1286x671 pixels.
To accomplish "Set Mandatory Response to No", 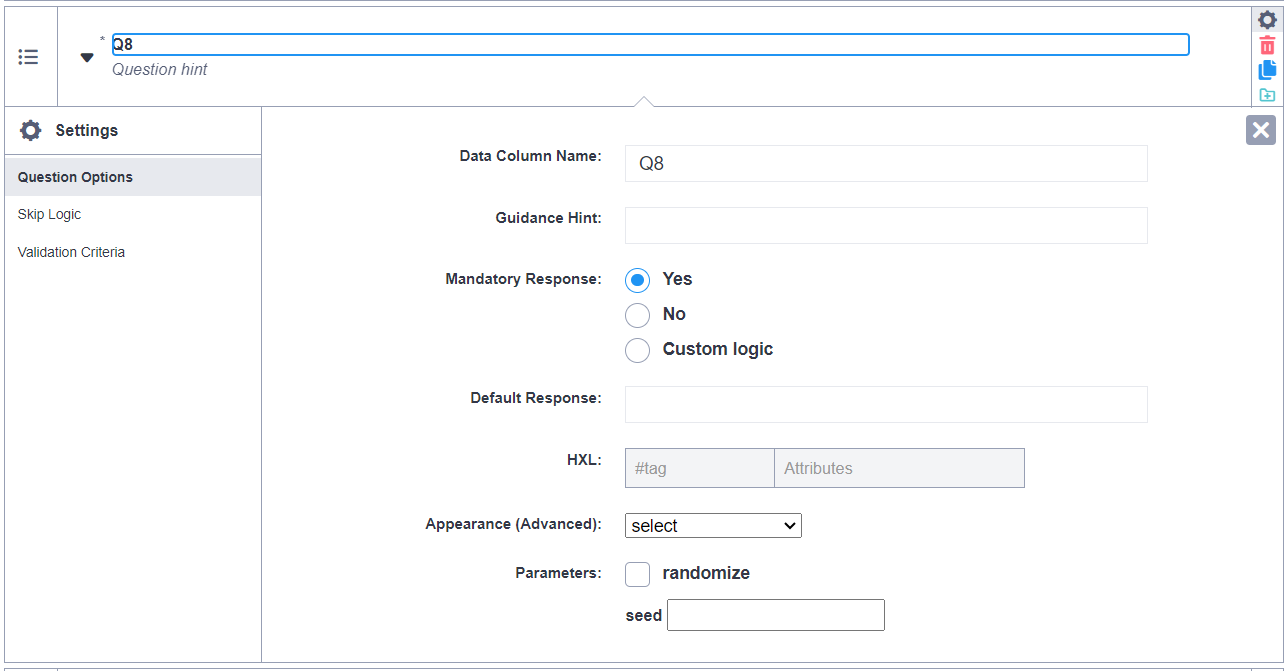I will 637,315.
